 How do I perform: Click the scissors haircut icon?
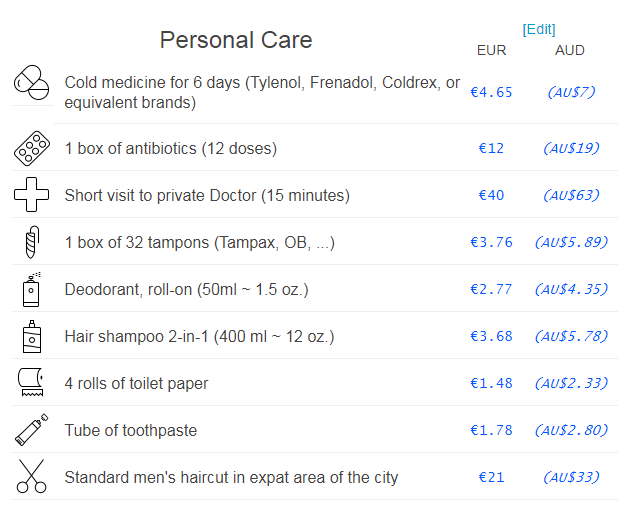[31, 476]
